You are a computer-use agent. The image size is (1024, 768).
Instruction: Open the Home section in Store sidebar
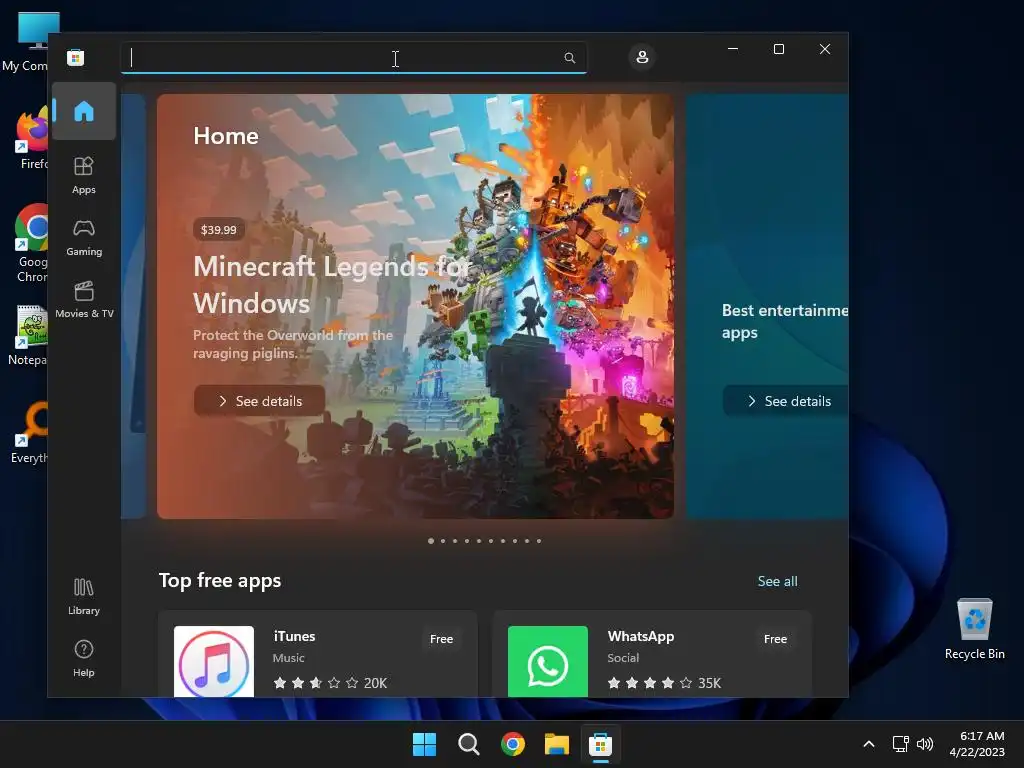(x=84, y=111)
